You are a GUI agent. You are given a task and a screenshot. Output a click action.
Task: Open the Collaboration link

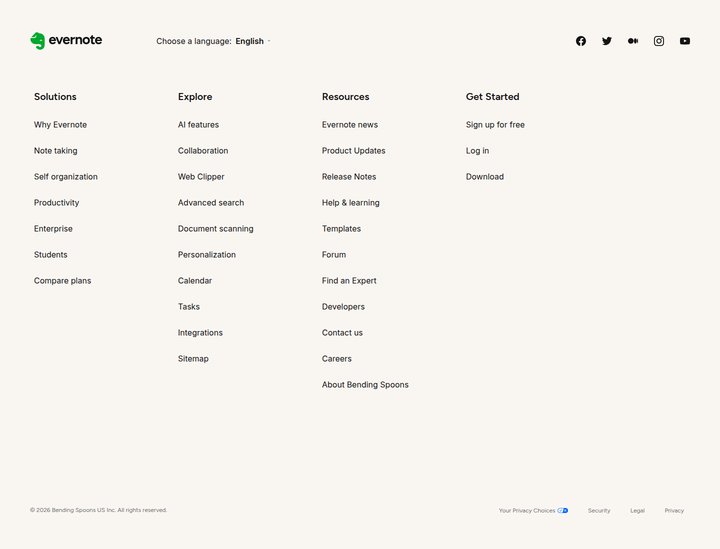pyautogui.click(x=203, y=151)
